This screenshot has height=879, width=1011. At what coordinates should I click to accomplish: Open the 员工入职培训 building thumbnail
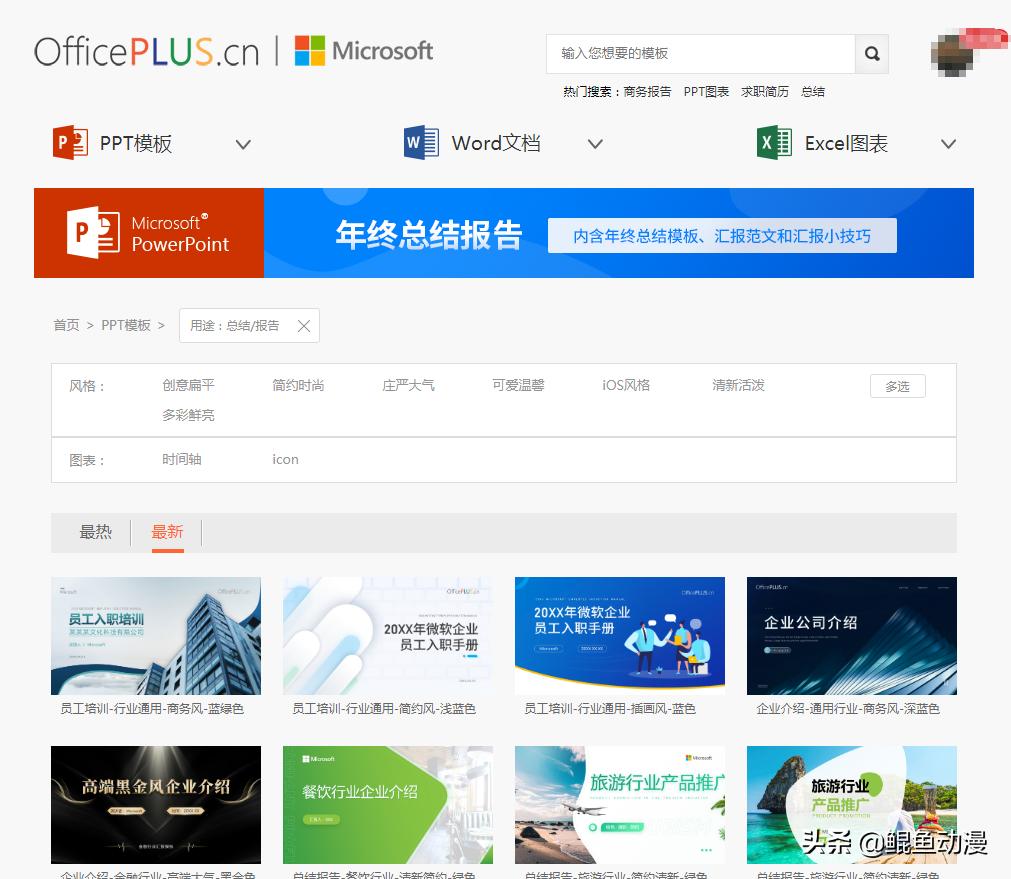[x=156, y=636]
